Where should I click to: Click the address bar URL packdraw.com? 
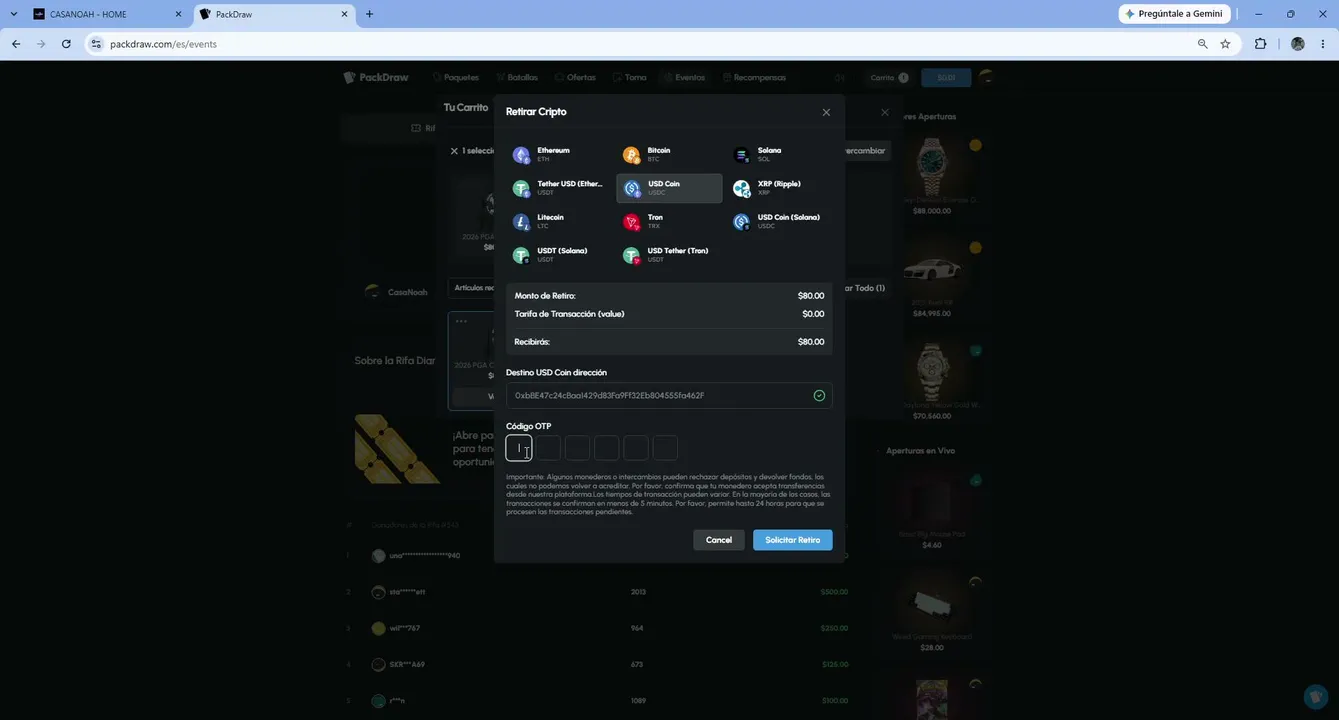pos(163,44)
